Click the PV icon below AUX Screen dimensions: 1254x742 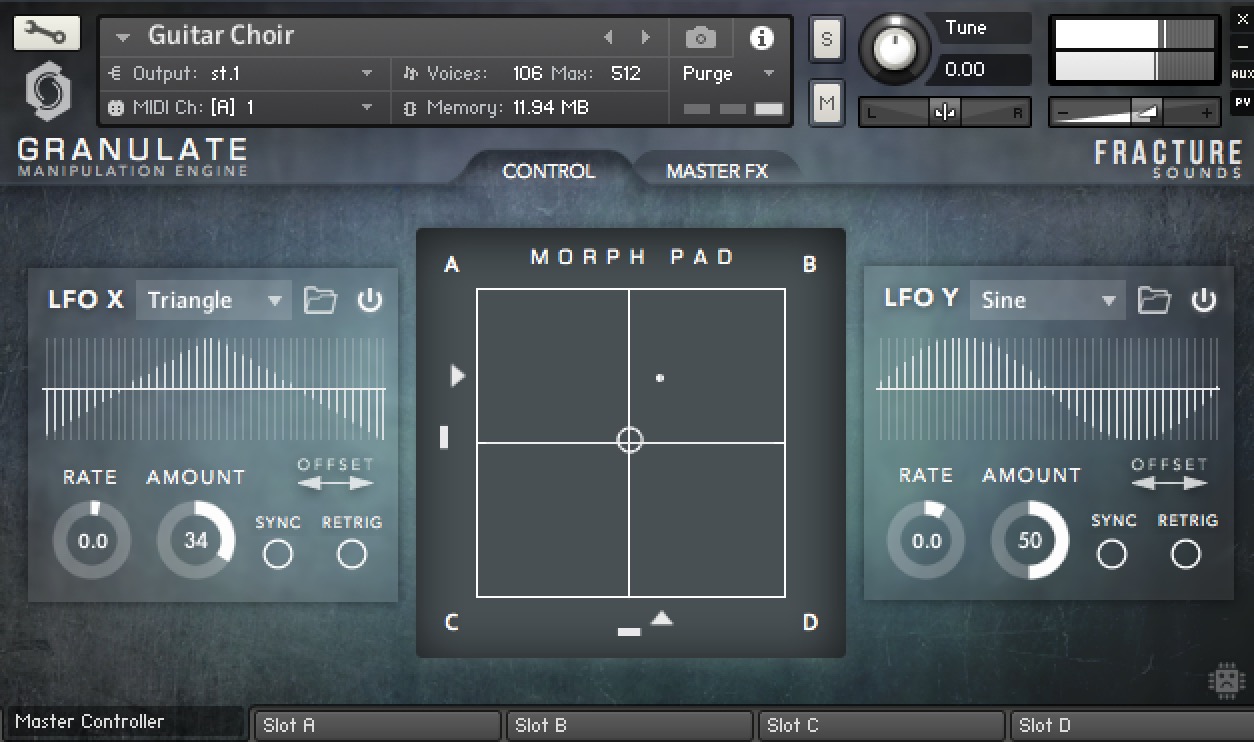[x=1243, y=100]
